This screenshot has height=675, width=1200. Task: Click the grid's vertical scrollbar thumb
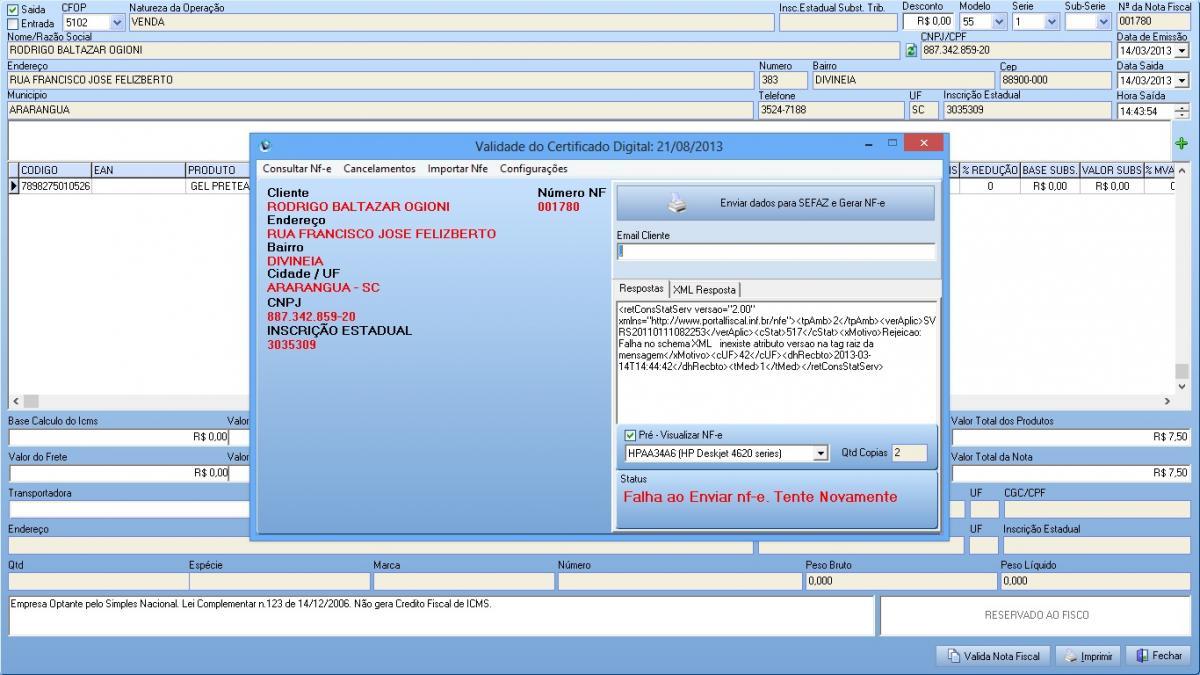(1182, 372)
